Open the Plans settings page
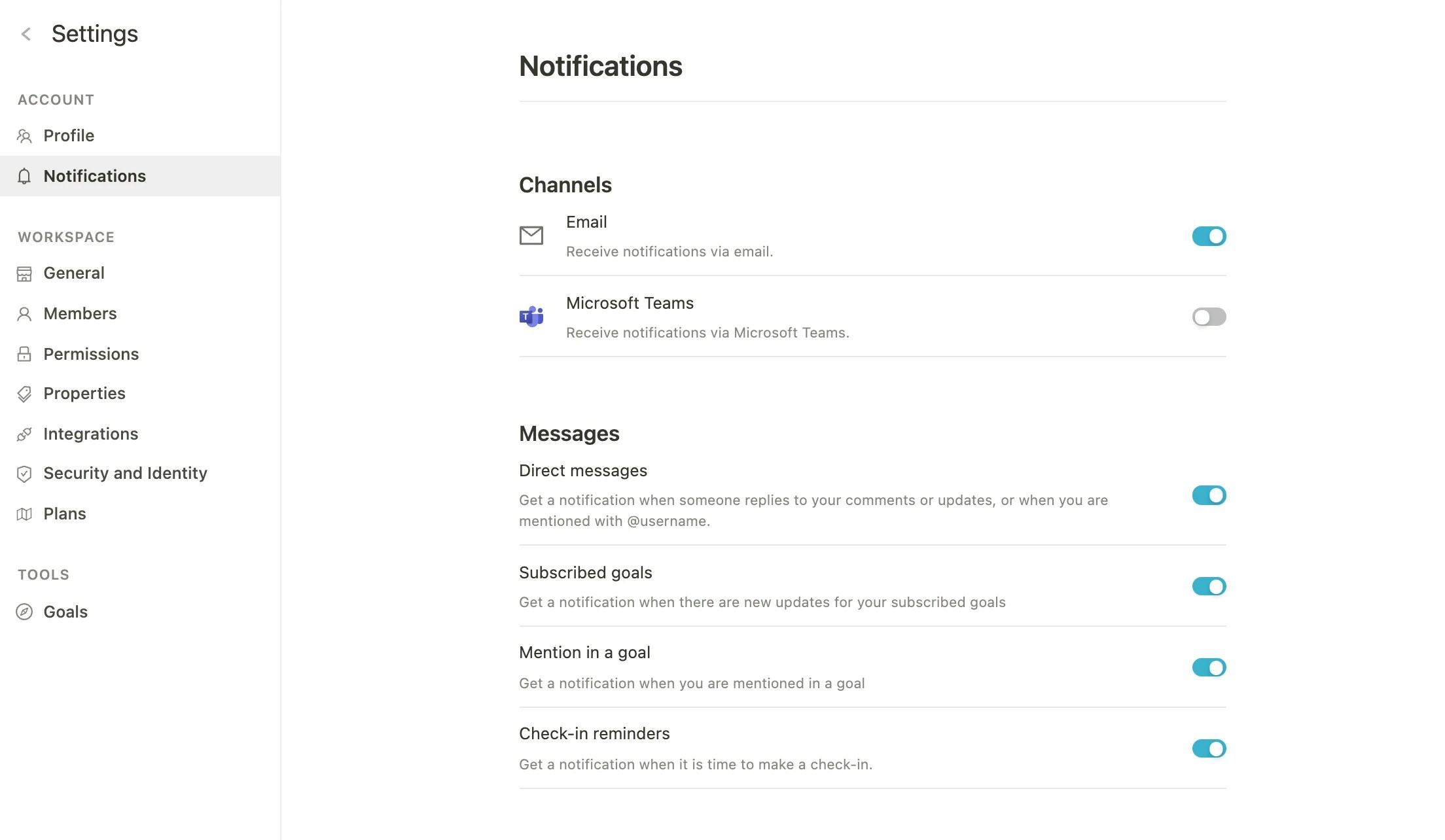This screenshot has height=840, width=1445. [64, 514]
